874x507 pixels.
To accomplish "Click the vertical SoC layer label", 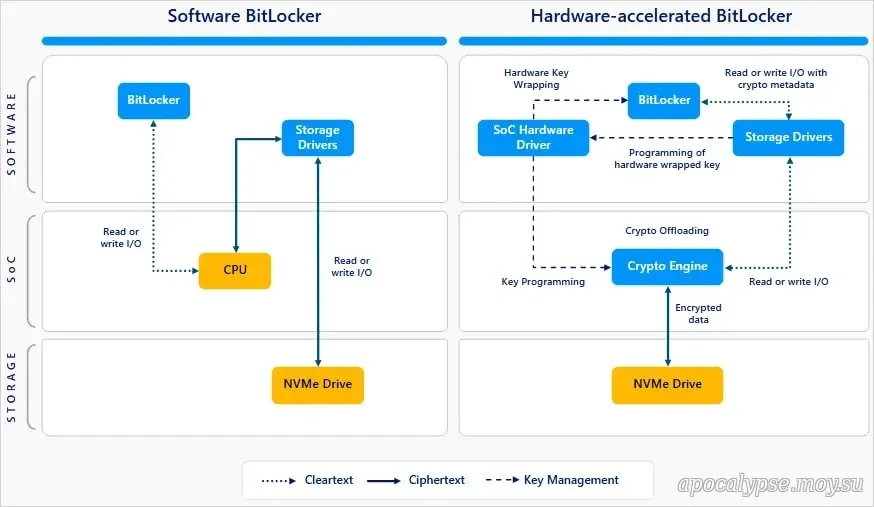I will [11, 270].
